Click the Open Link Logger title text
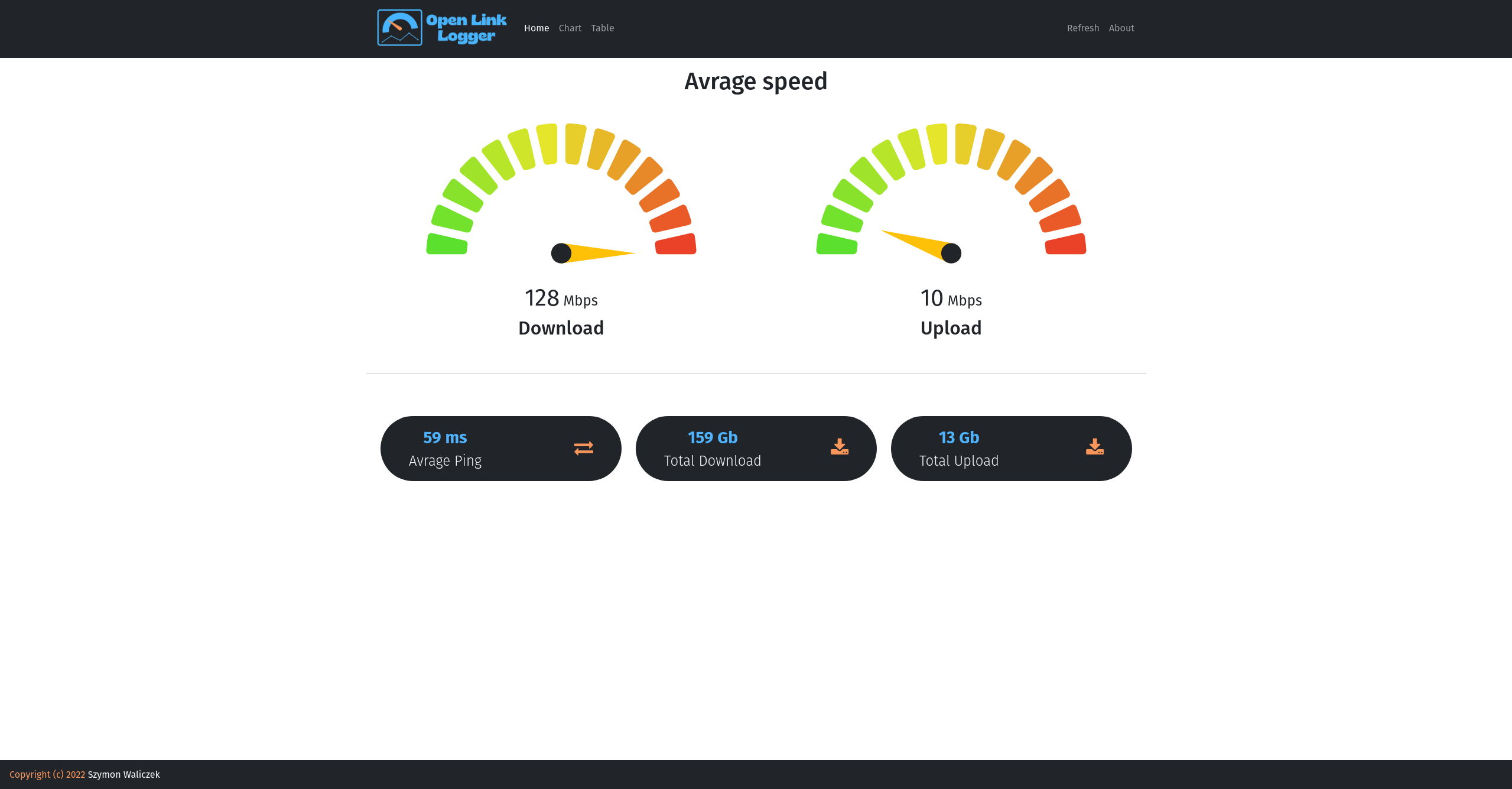 click(466, 28)
